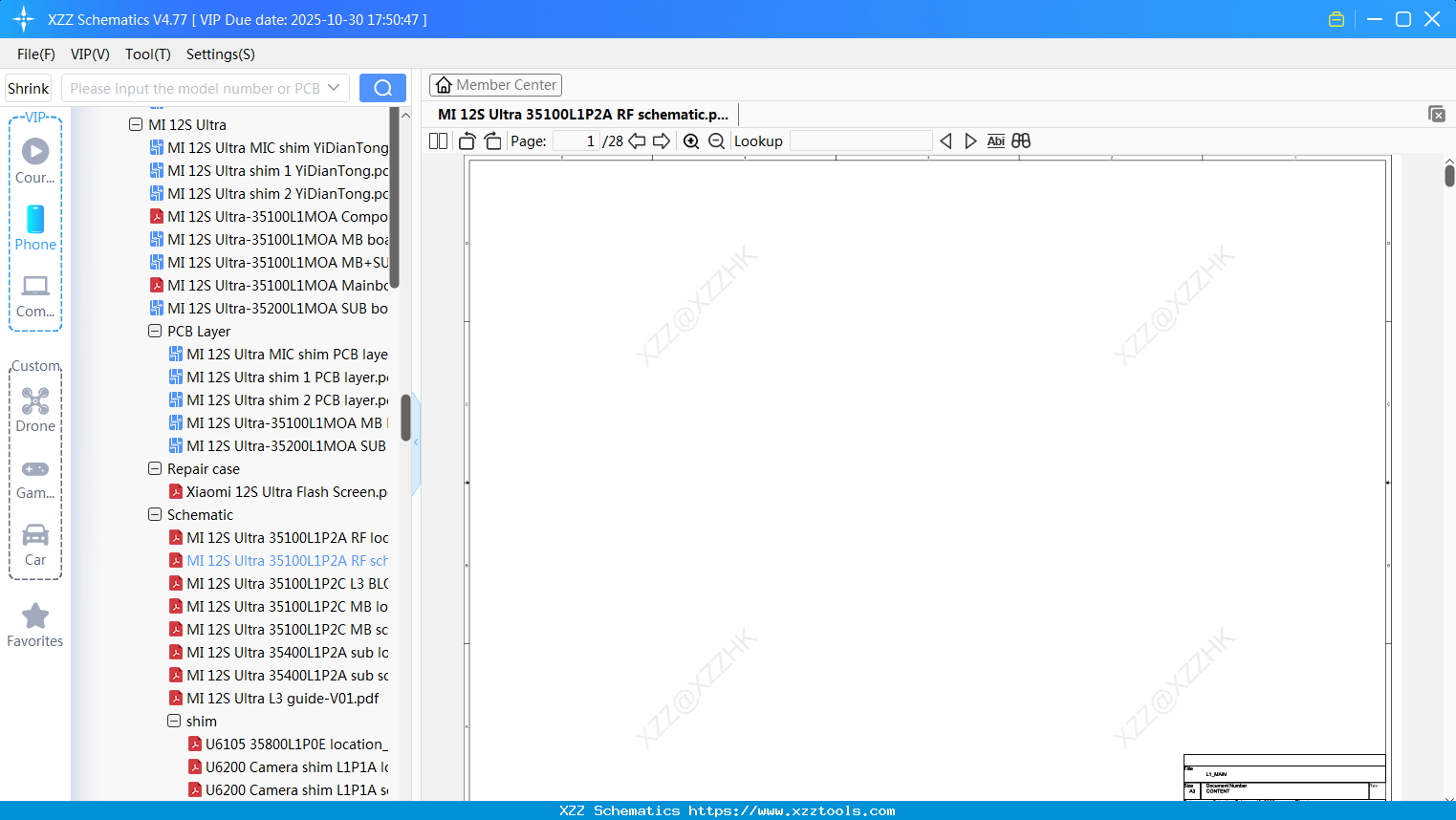
Task: Toggle the two-page split view icon
Action: coord(439,141)
